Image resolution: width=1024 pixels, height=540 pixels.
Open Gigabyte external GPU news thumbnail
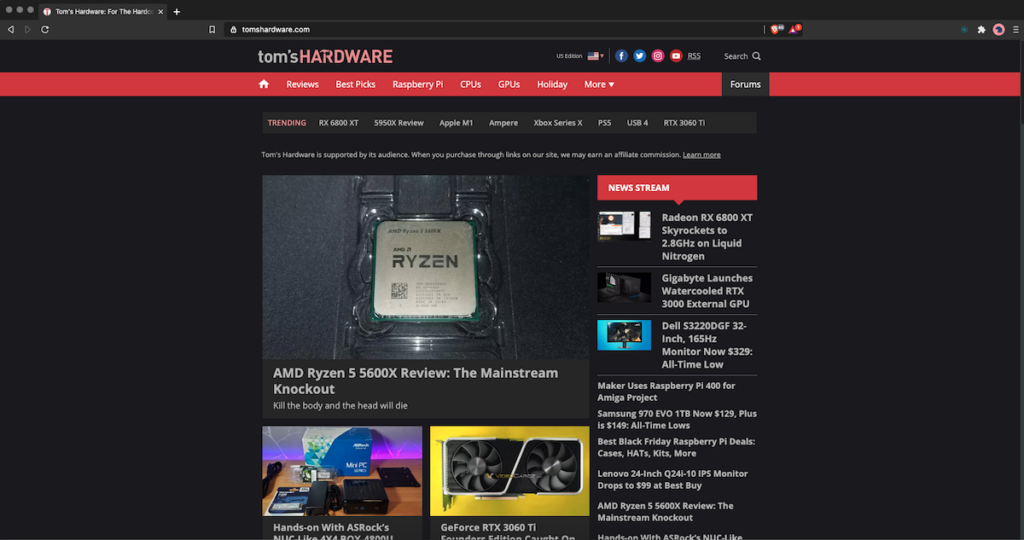[624, 287]
